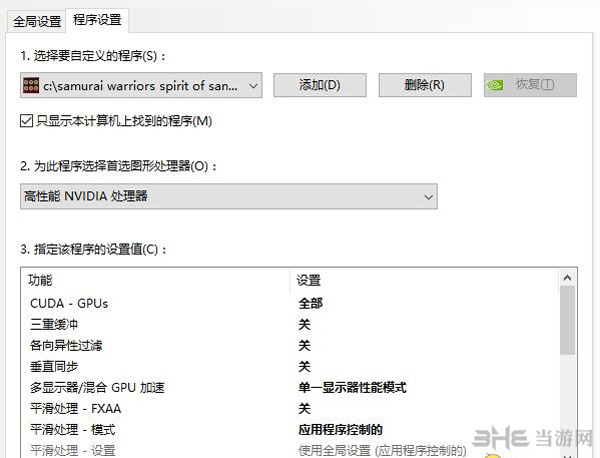Click the 单一显示器性能模式 value
Viewport: 600px width, 458px height.
(x=352, y=388)
